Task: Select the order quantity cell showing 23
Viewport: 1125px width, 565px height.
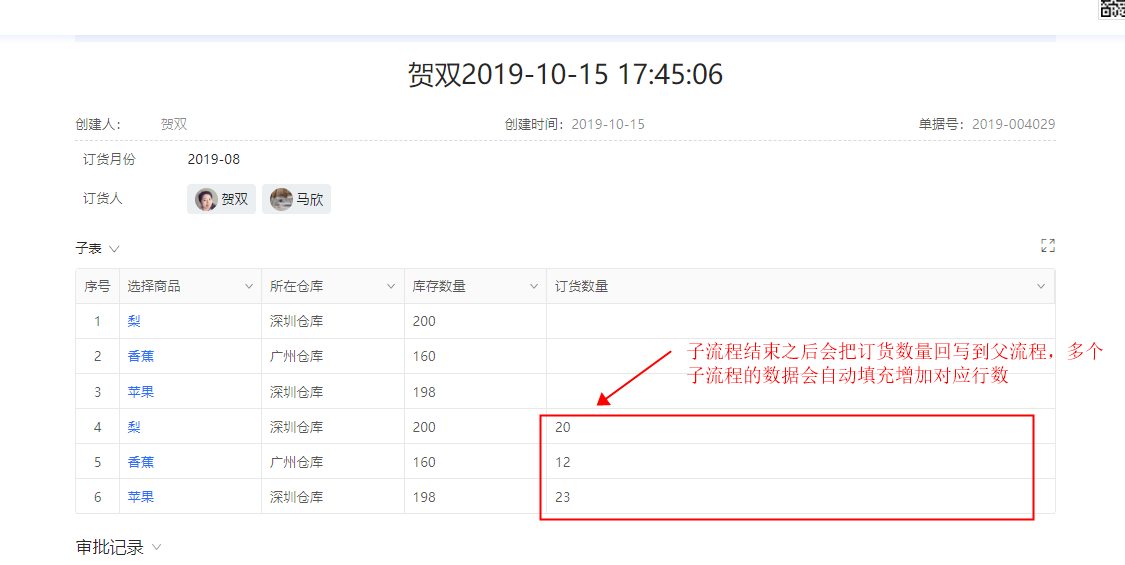Action: (801, 497)
